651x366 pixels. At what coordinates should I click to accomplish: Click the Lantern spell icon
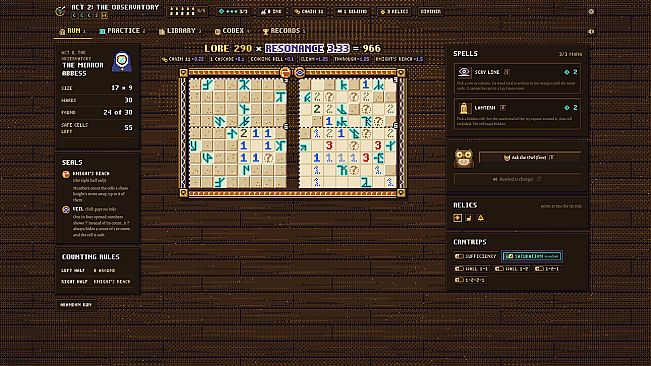point(463,108)
